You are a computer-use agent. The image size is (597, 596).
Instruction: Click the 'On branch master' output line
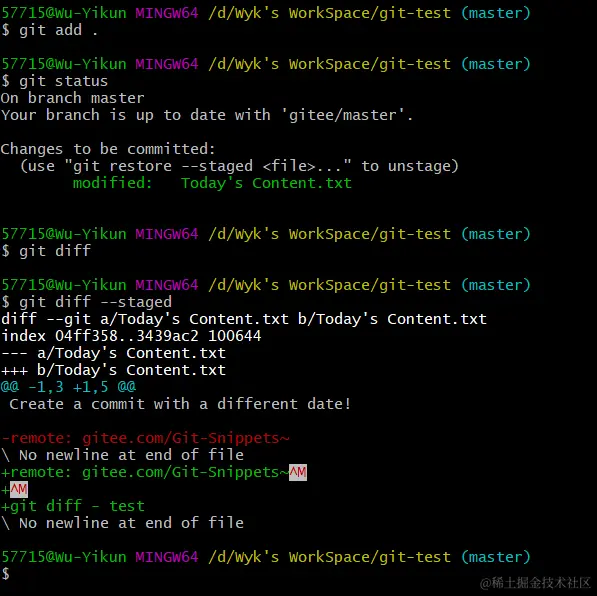[72, 98]
